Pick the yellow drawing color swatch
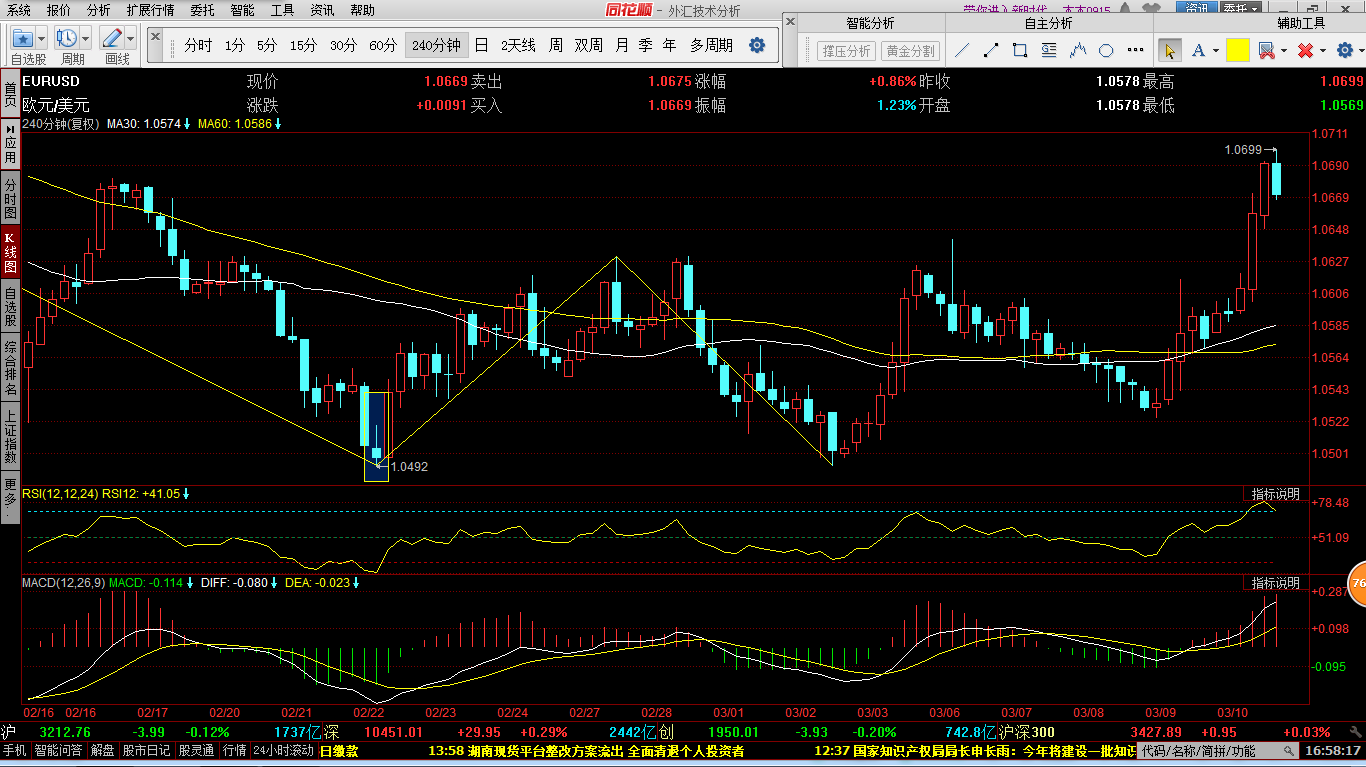 click(1238, 50)
